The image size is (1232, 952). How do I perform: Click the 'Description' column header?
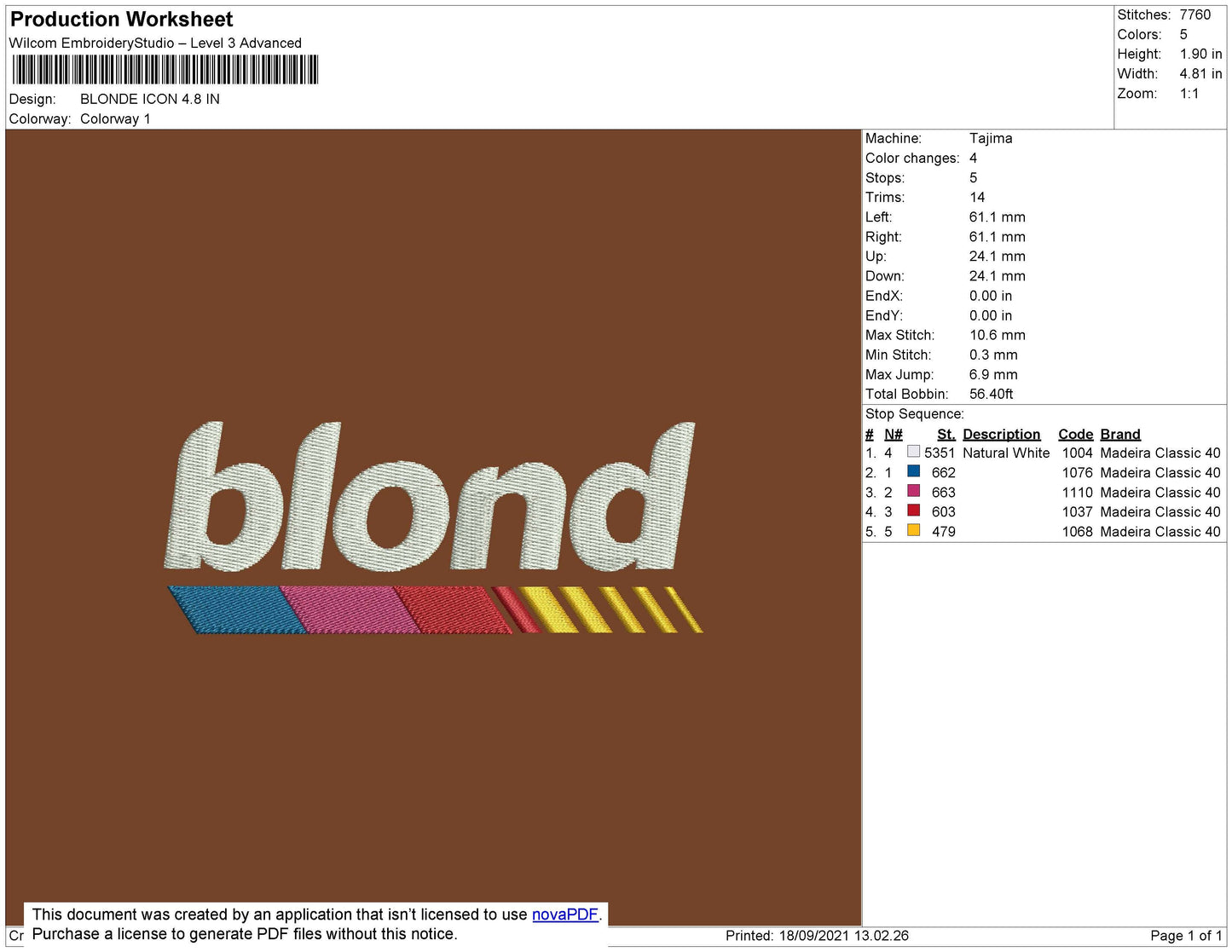pos(1002,435)
